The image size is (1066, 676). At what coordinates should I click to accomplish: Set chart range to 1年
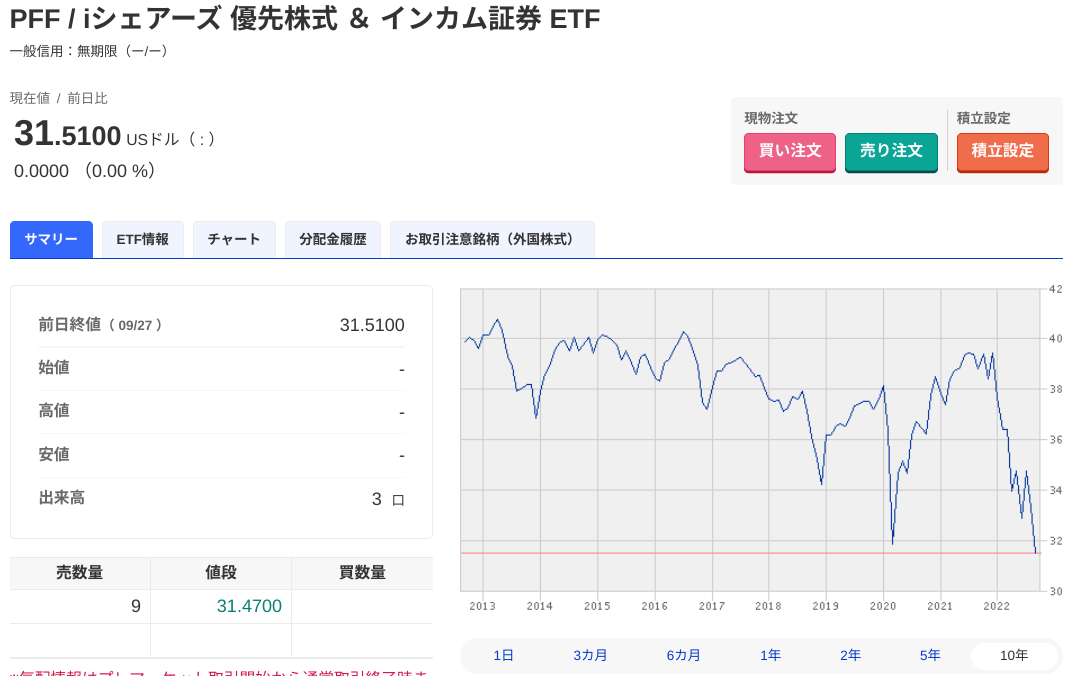point(770,656)
